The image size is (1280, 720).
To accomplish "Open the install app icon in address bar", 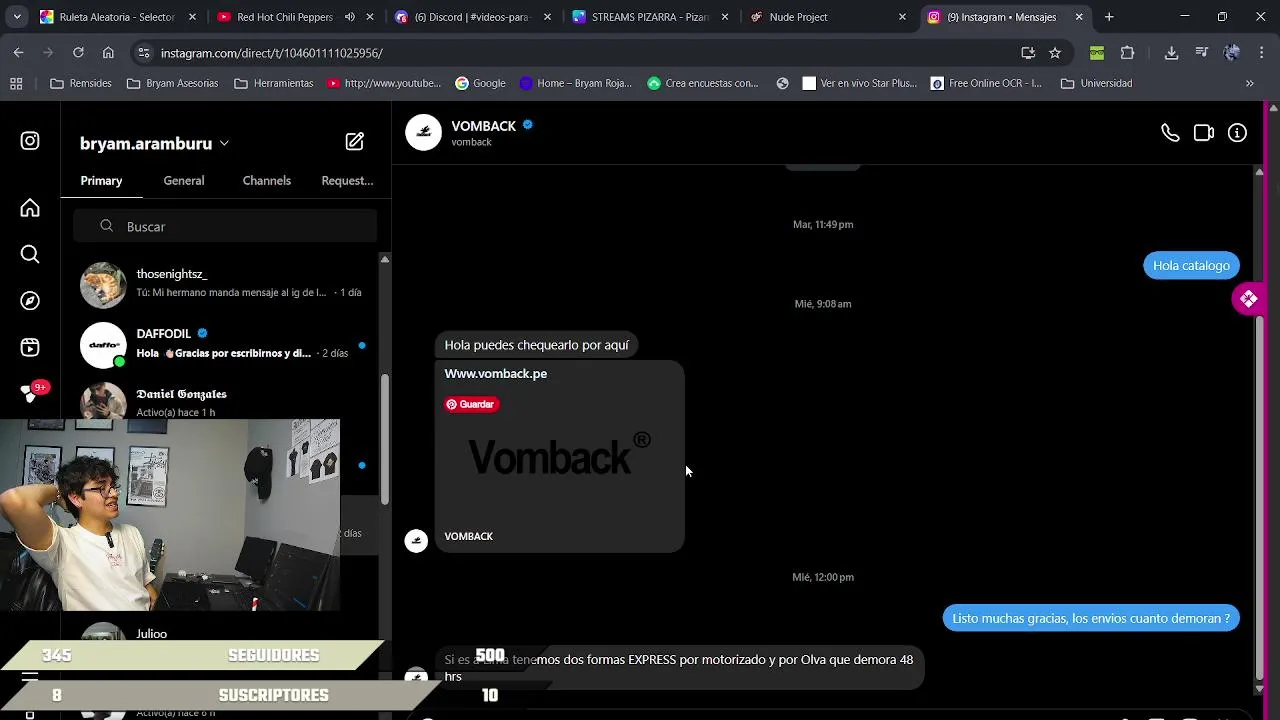I will [1028, 53].
